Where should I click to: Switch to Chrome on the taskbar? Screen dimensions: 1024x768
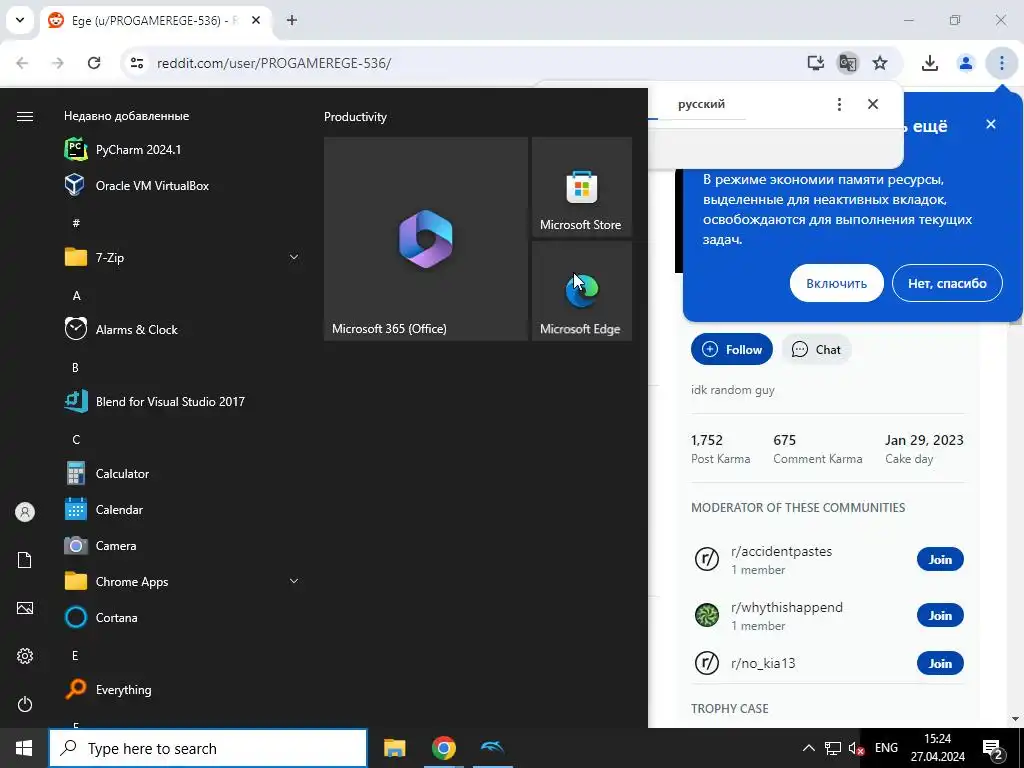(x=443, y=748)
